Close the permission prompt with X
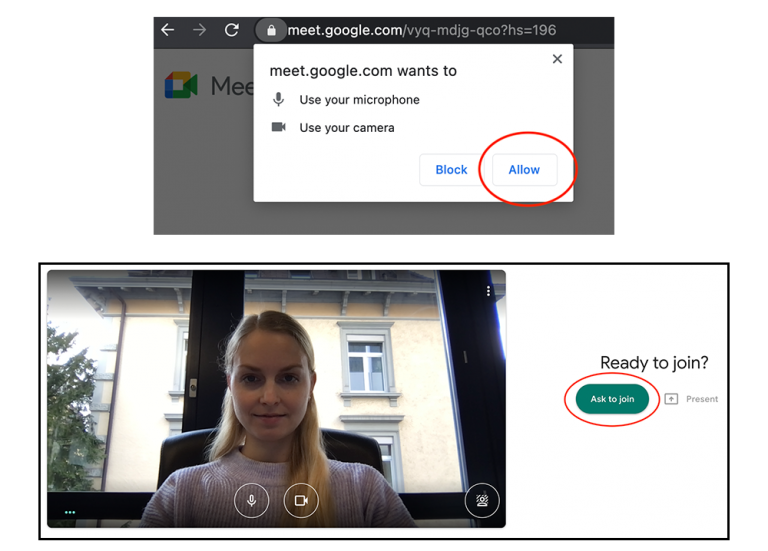The image size is (768, 551). point(557,59)
